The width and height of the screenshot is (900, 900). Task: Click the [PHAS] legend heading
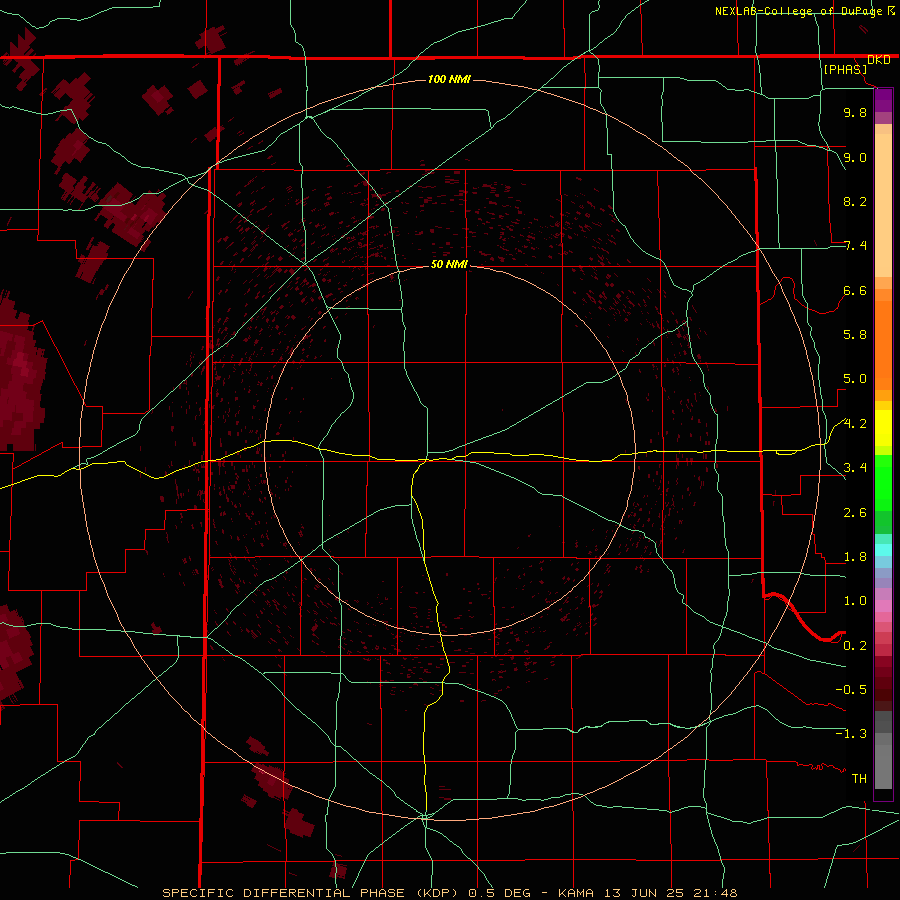845,69
